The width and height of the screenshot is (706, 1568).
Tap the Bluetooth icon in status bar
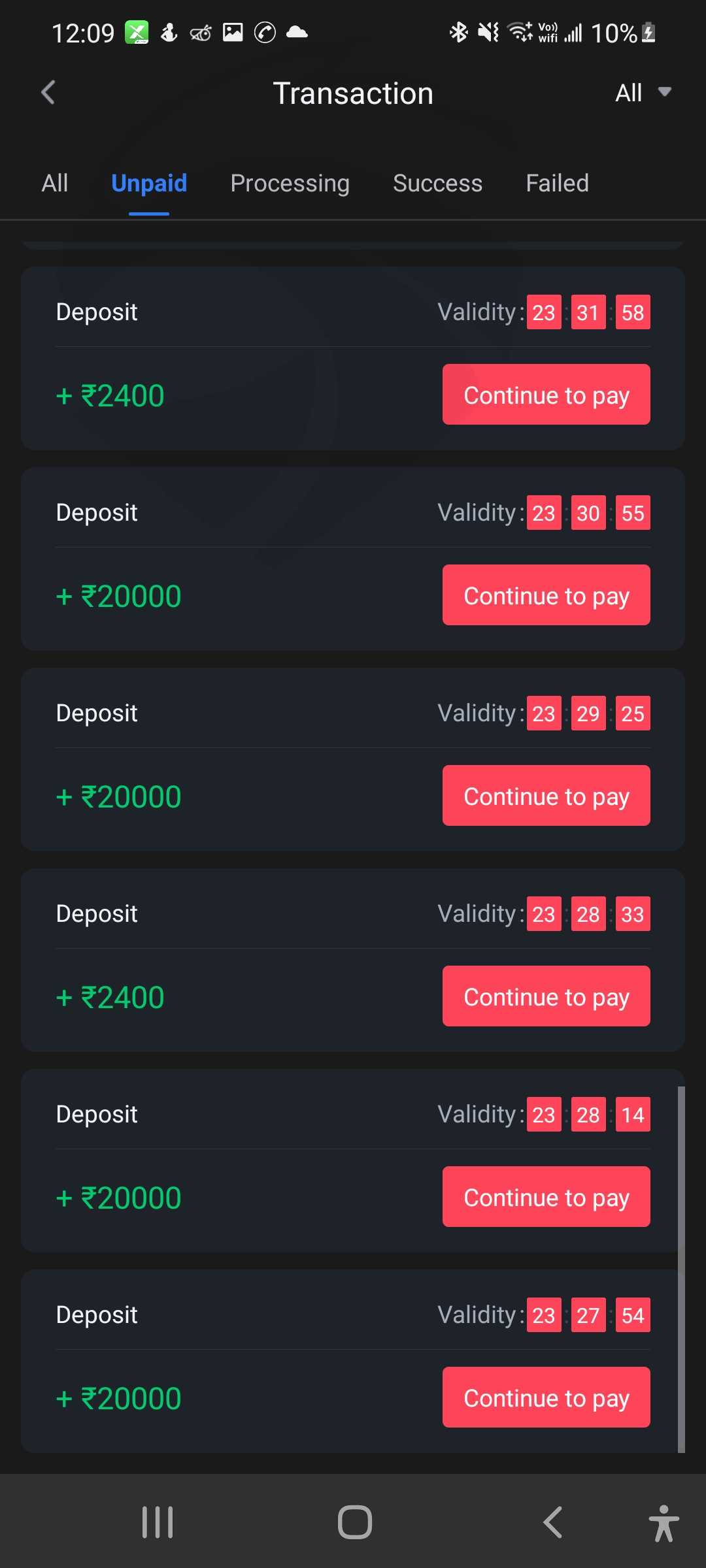pos(458,32)
